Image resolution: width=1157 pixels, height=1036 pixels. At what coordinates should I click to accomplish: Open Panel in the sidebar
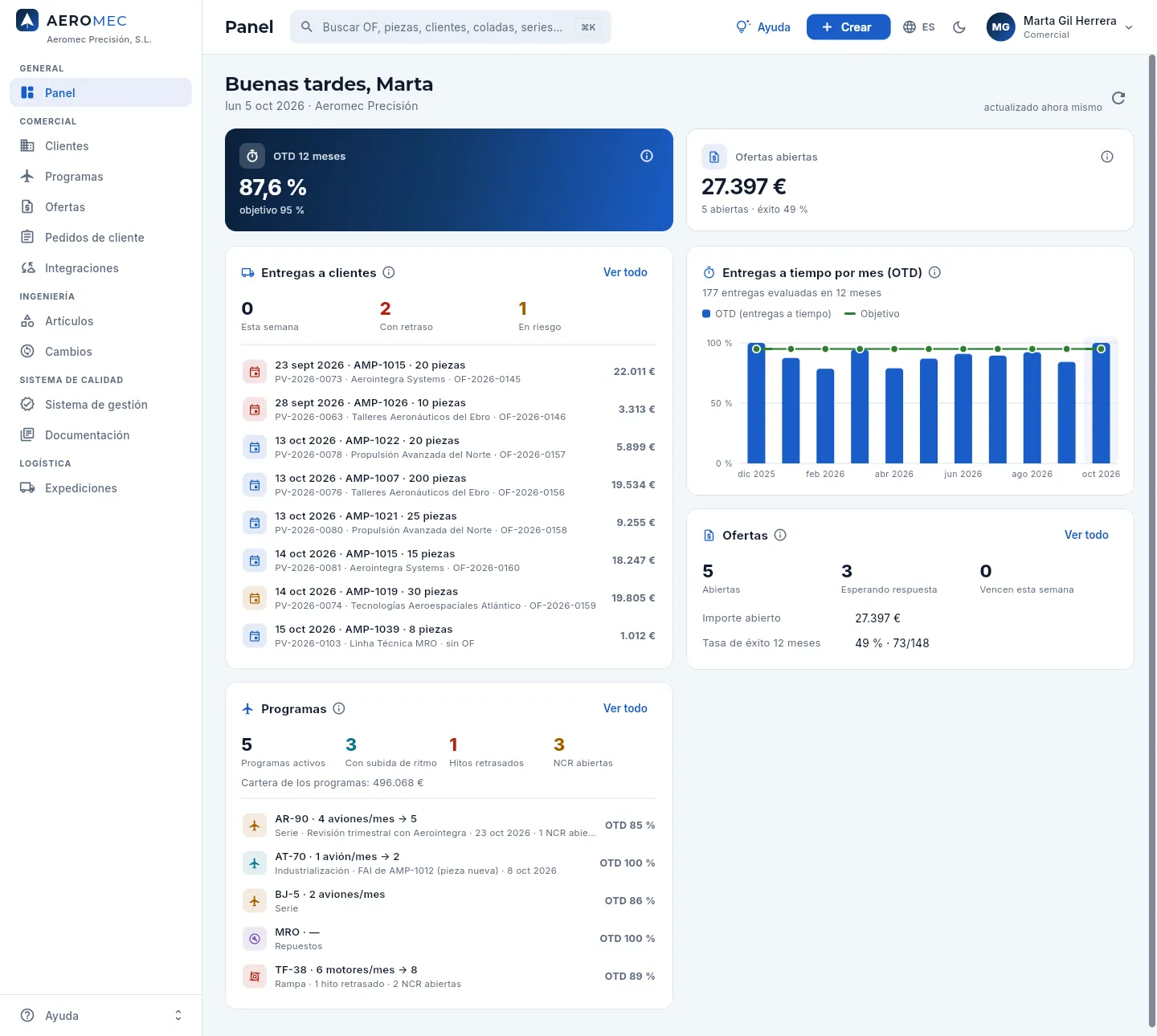[x=101, y=92]
